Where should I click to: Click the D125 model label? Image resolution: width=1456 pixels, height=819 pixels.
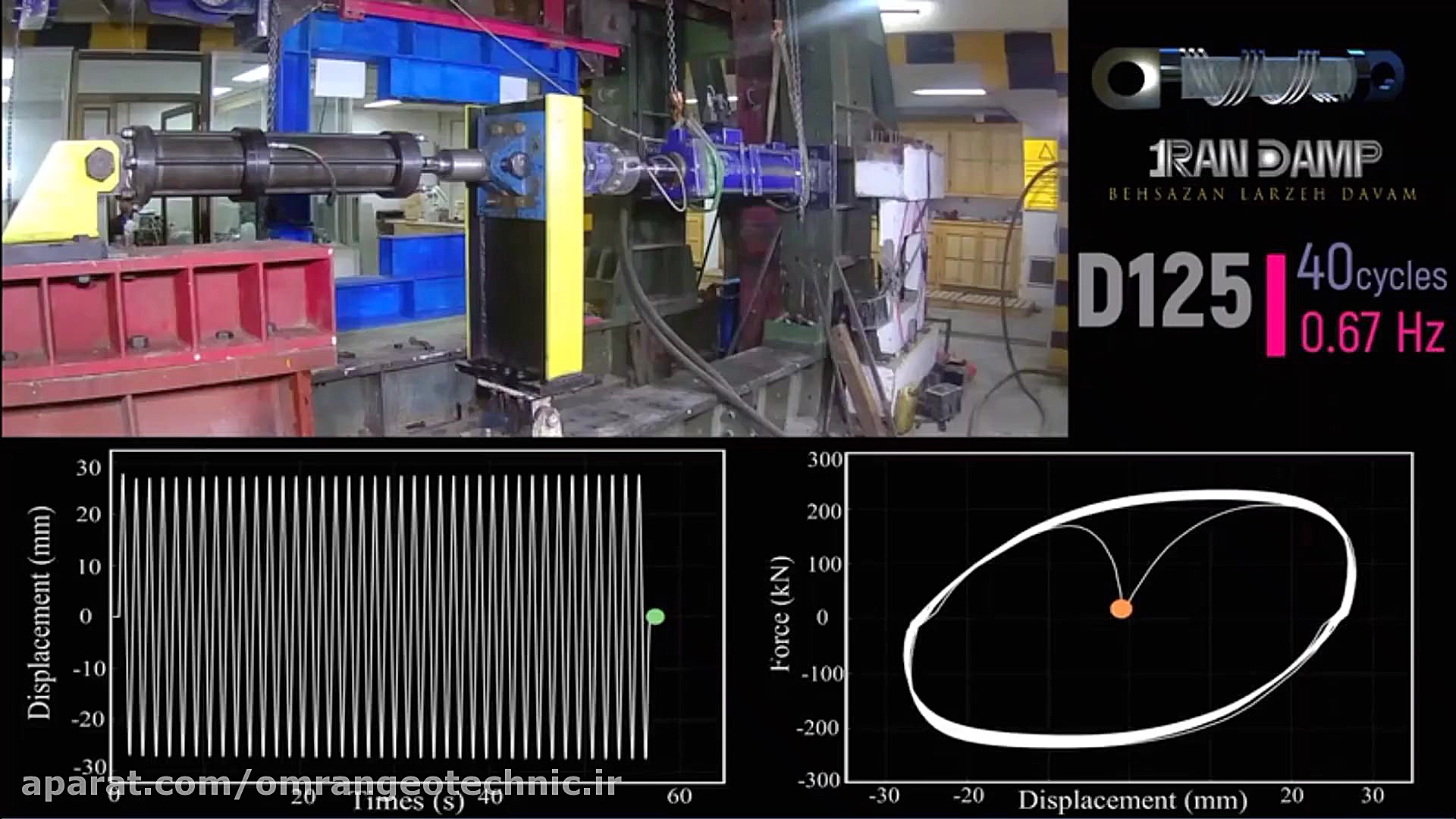(x=1164, y=292)
